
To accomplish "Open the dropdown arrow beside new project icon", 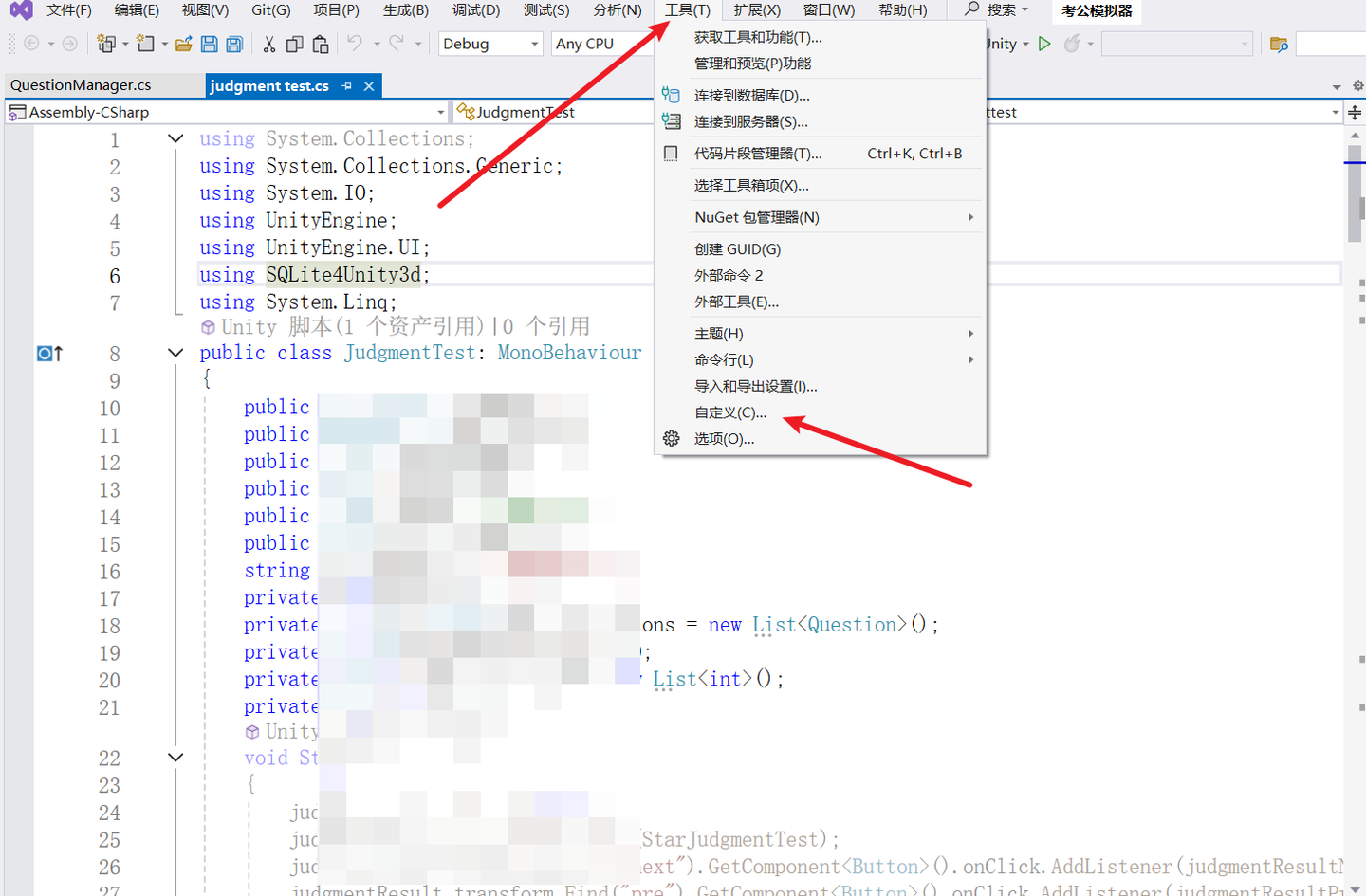I will point(124,44).
